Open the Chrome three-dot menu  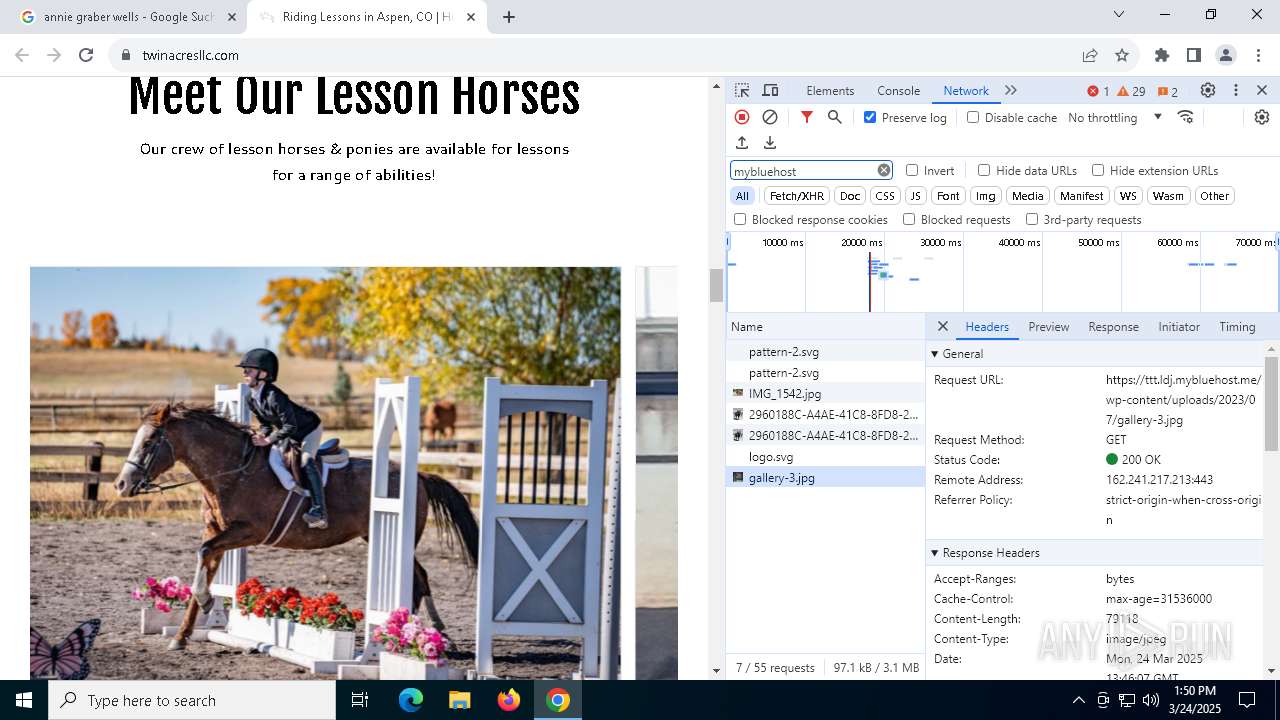[1257, 55]
